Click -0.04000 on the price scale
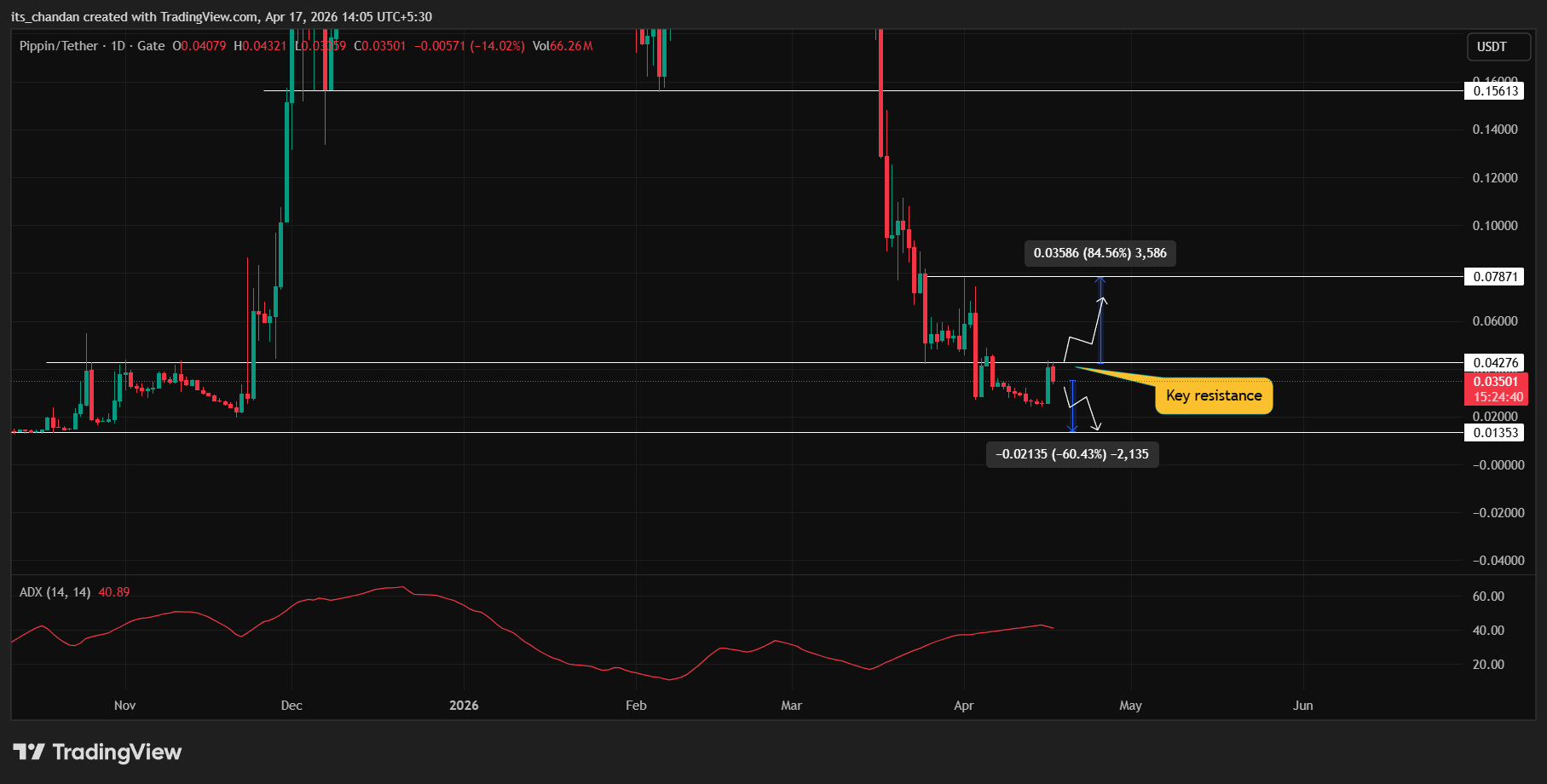 1498,561
